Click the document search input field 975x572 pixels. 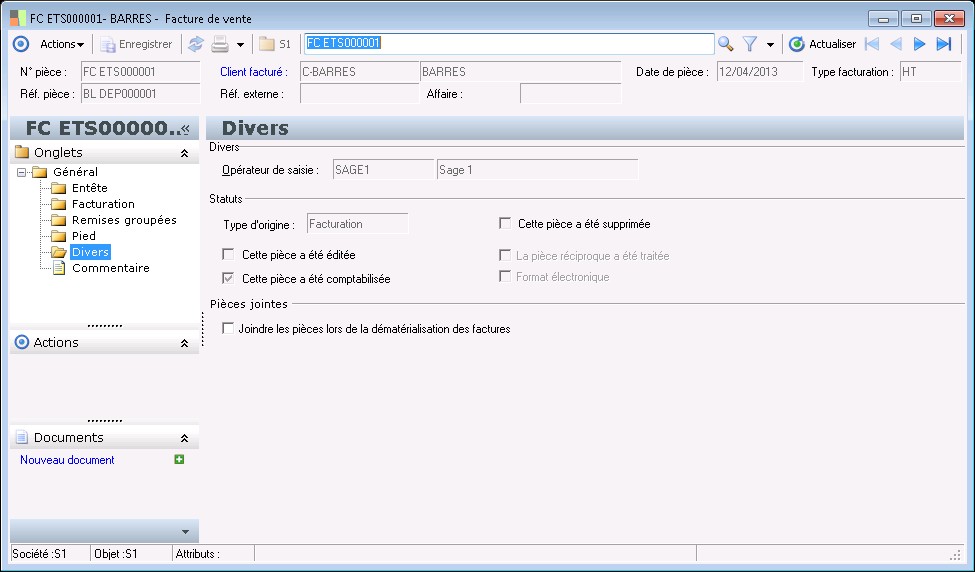click(508, 44)
